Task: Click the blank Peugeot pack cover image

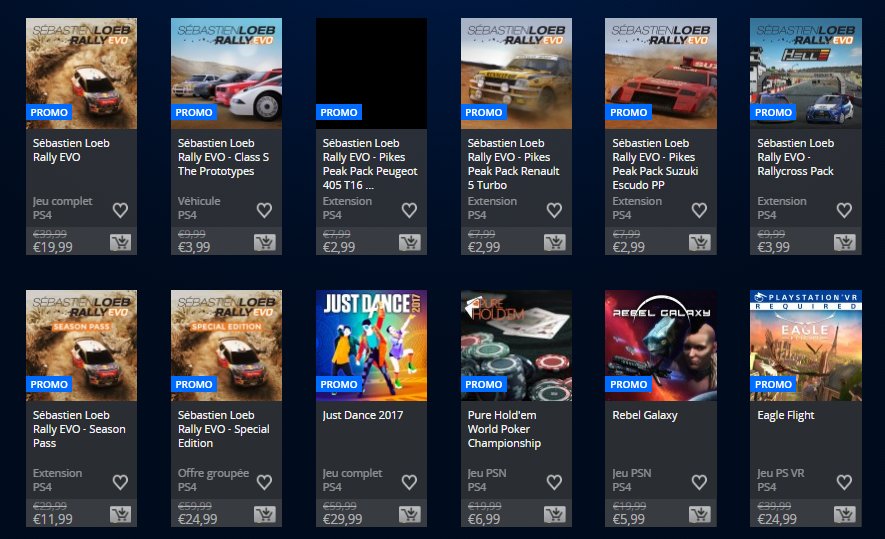Action: point(371,73)
